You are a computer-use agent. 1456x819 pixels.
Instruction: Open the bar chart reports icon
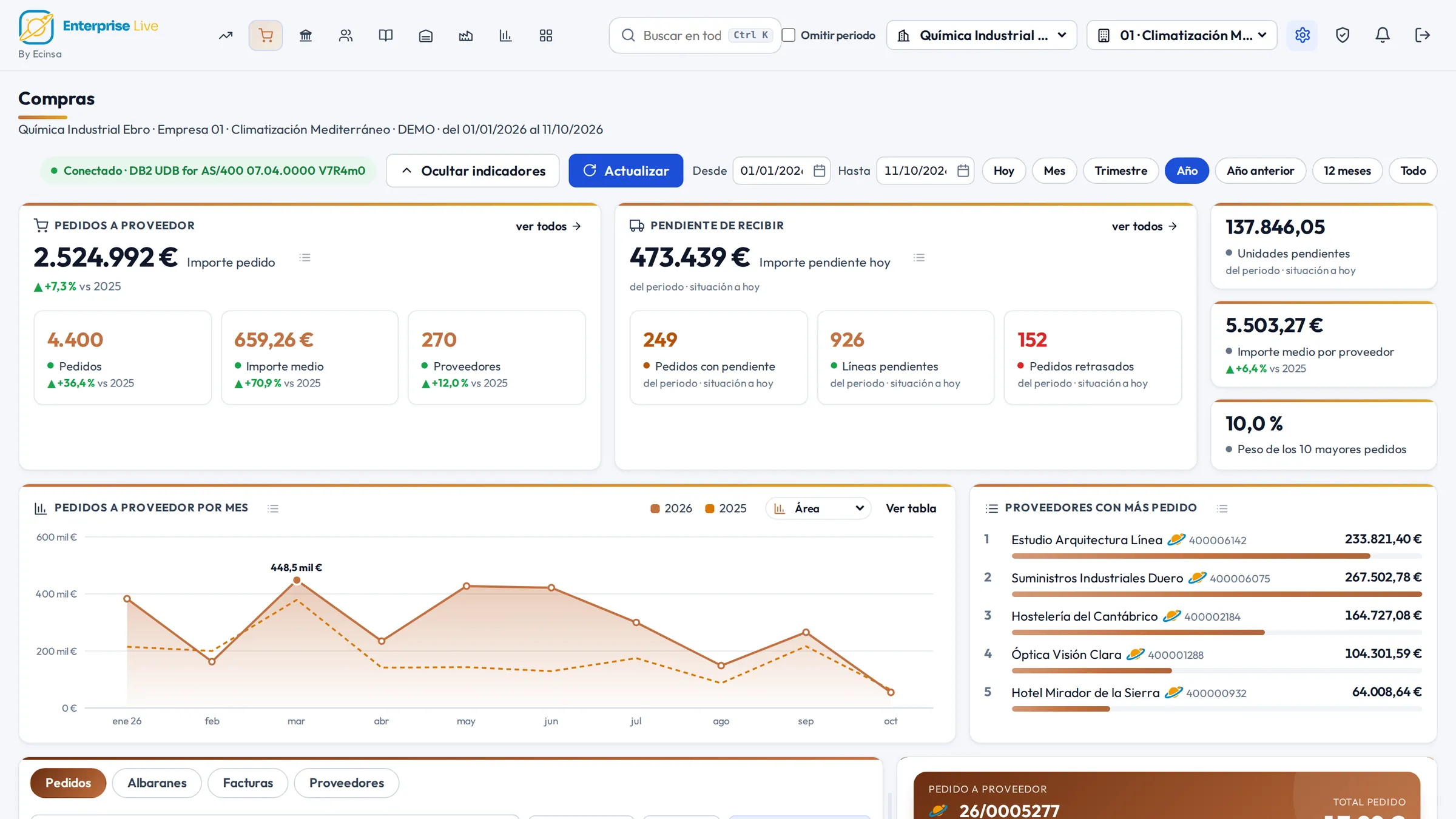pos(505,35)
